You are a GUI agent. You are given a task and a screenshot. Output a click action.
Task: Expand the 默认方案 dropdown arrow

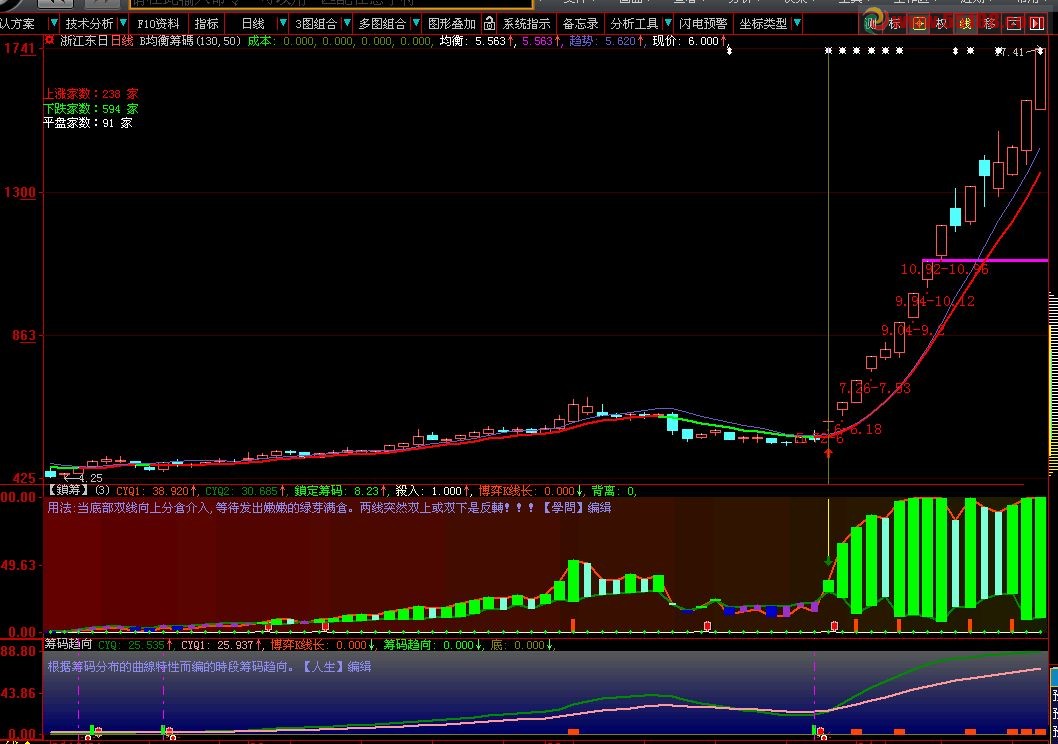[54, 24]
